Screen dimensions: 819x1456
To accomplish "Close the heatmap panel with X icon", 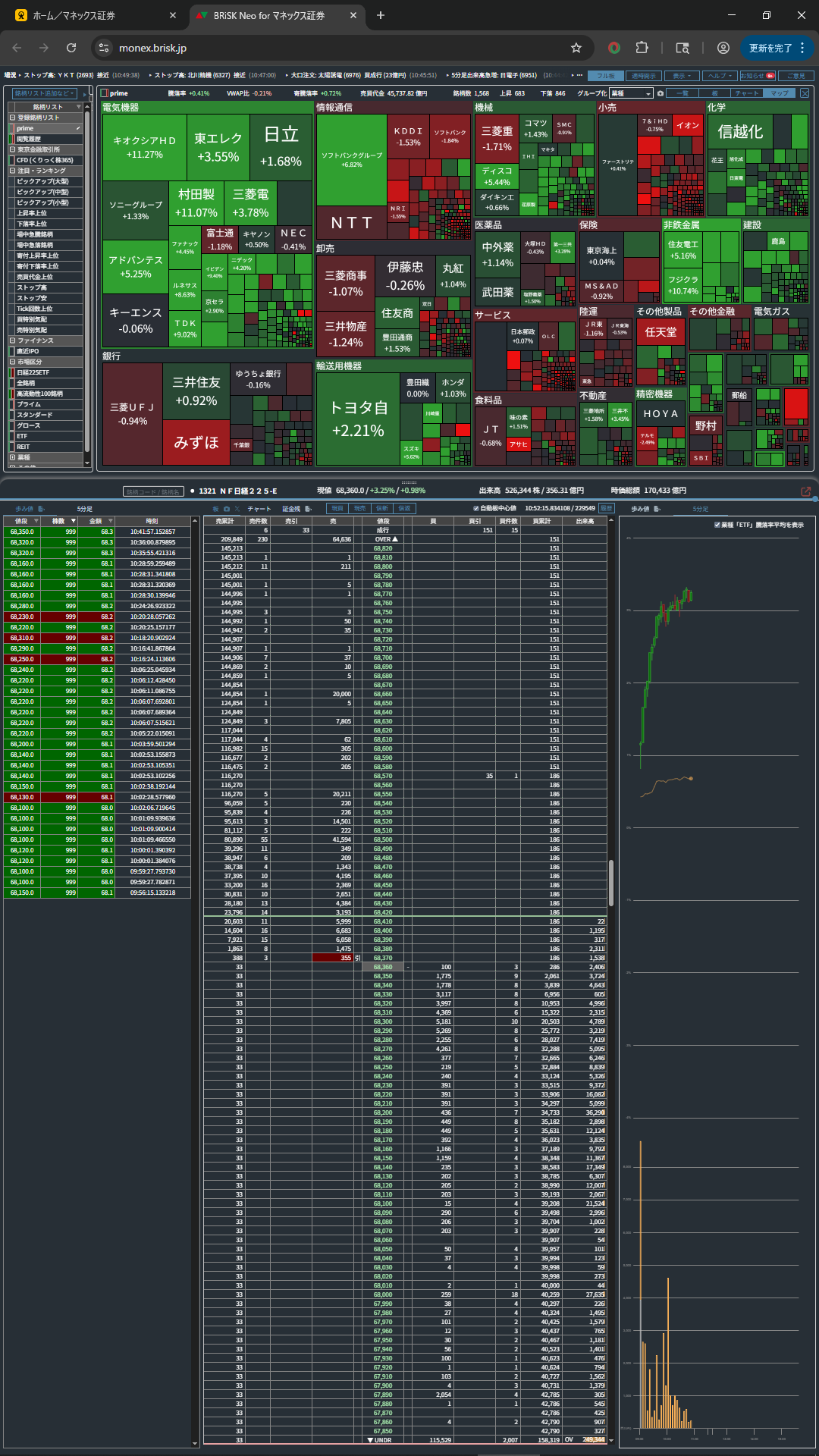I will [x=805, y=93].
